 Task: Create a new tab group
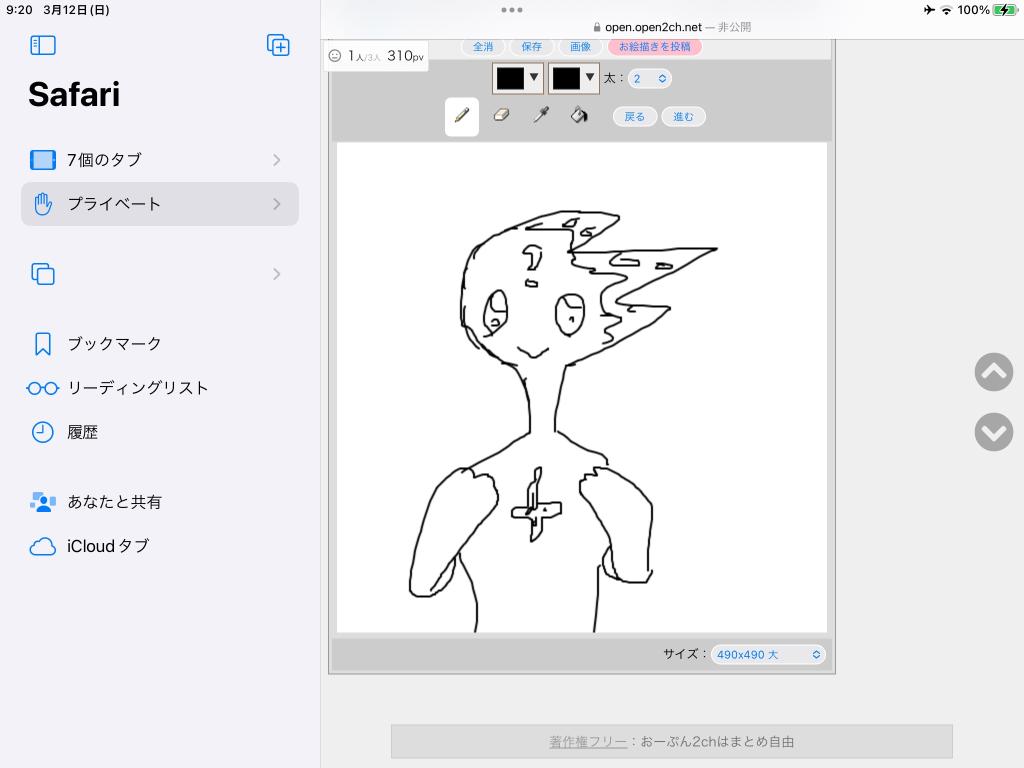tap(278, 45)
